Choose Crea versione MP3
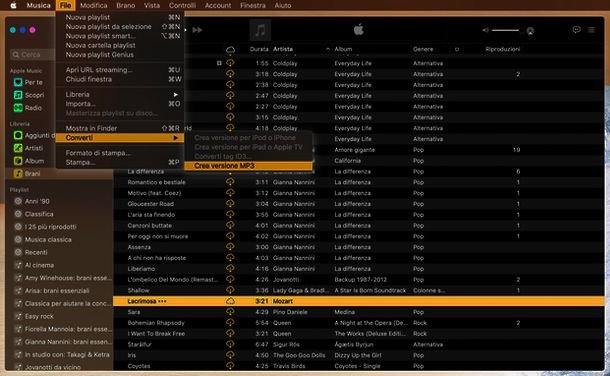 tap(248, 166)
